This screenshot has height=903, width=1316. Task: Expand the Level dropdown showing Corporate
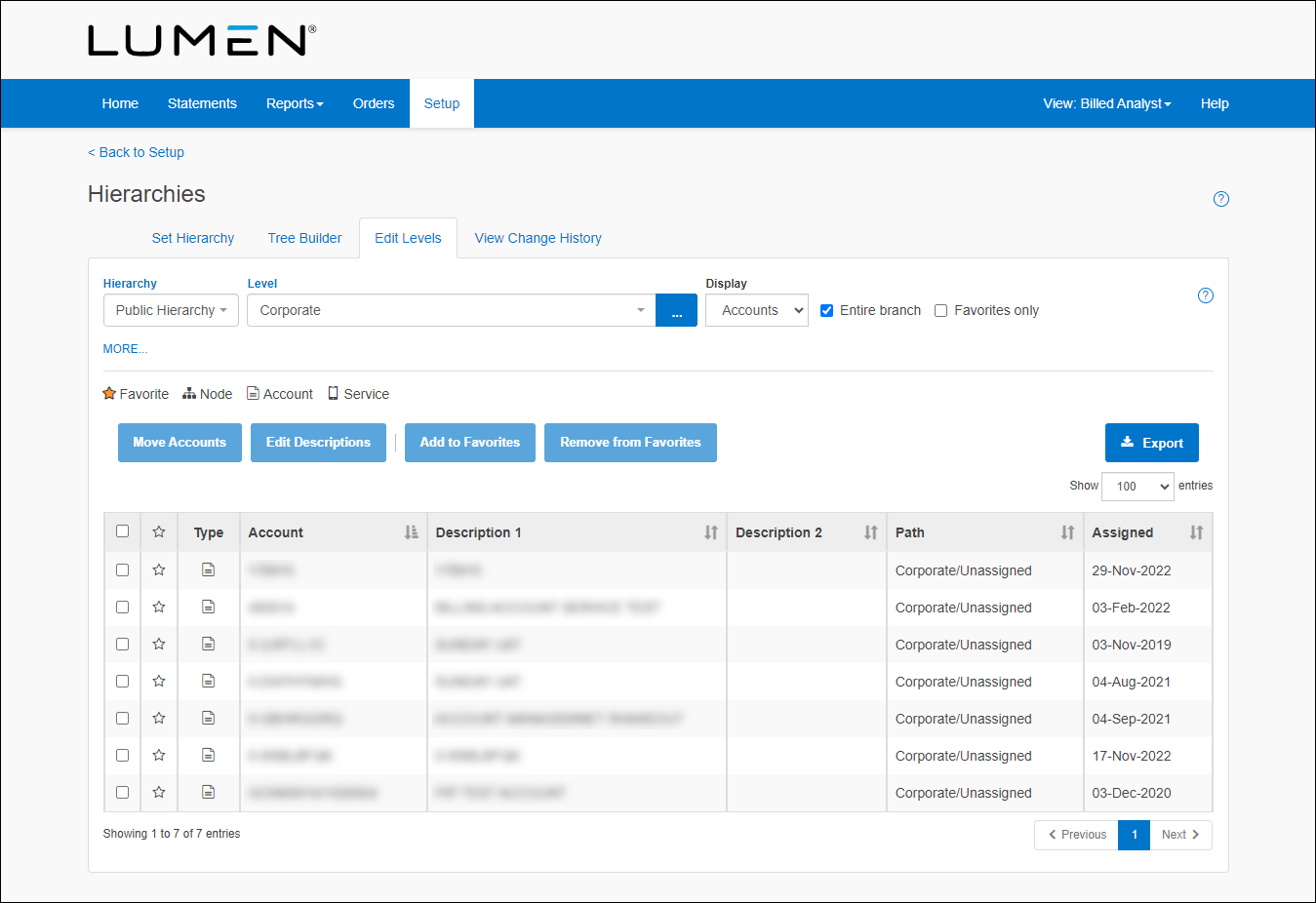click(x=449, y=310)
